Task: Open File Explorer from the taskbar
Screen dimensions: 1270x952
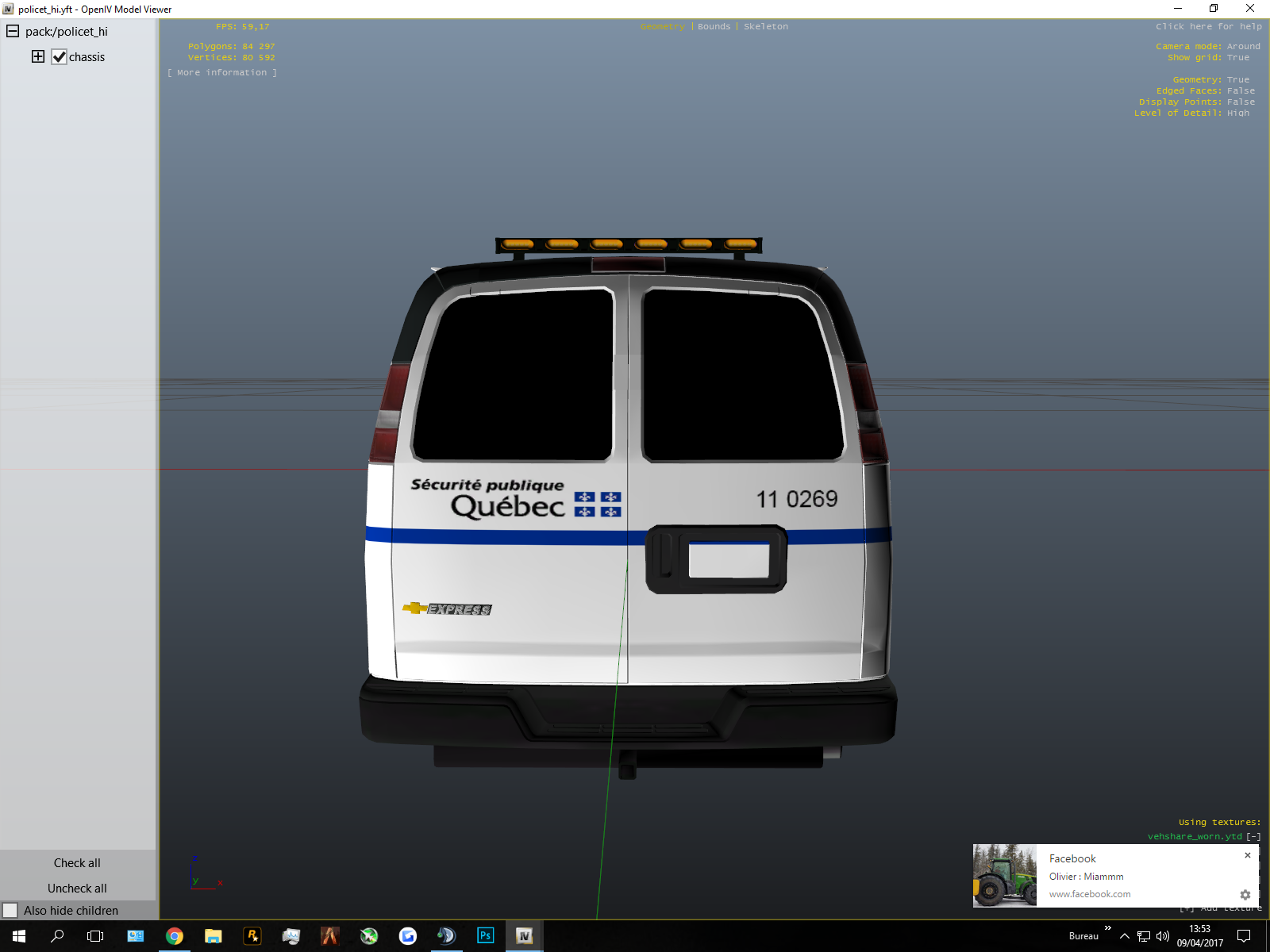Action: (213, 936)
